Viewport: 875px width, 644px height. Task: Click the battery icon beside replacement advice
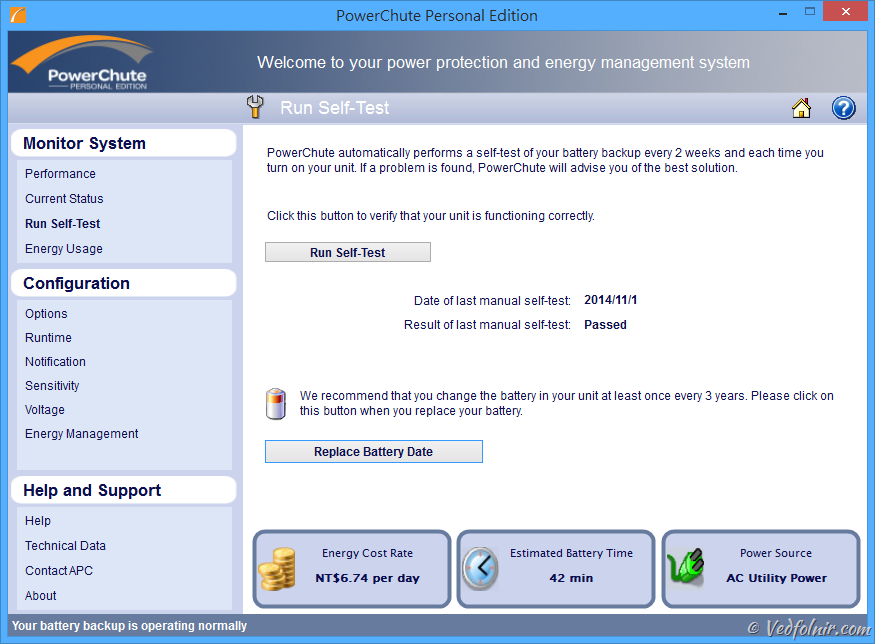click(276, 403)
